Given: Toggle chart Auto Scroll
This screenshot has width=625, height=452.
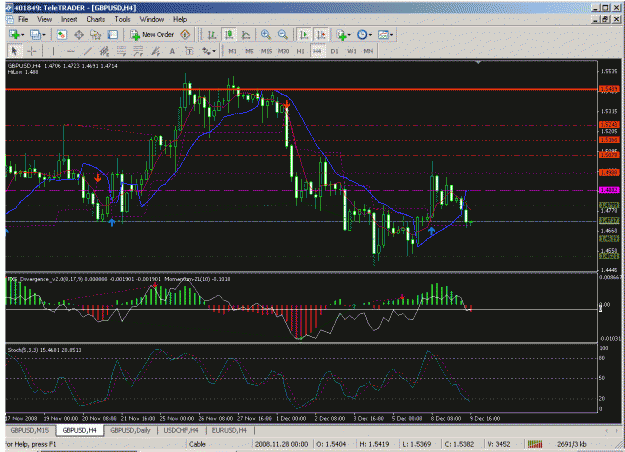Looking at the screenshot, I should (304, 35).
